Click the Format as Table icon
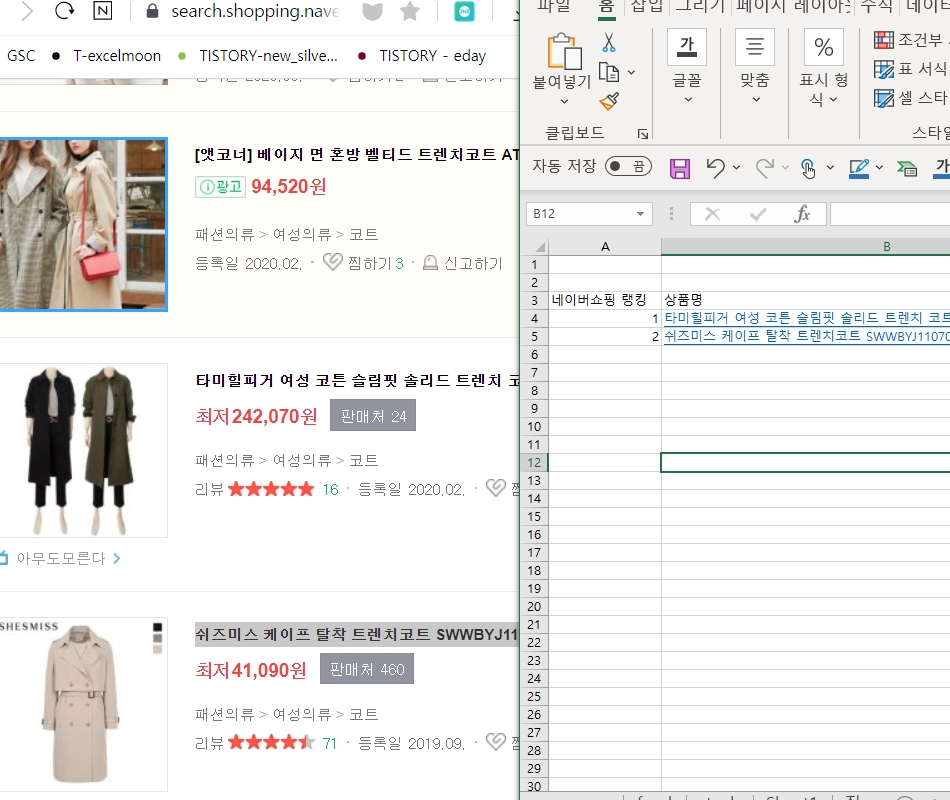Image resolution: width=950 pixels, height=800 pixels. click(x=883, y=69)
